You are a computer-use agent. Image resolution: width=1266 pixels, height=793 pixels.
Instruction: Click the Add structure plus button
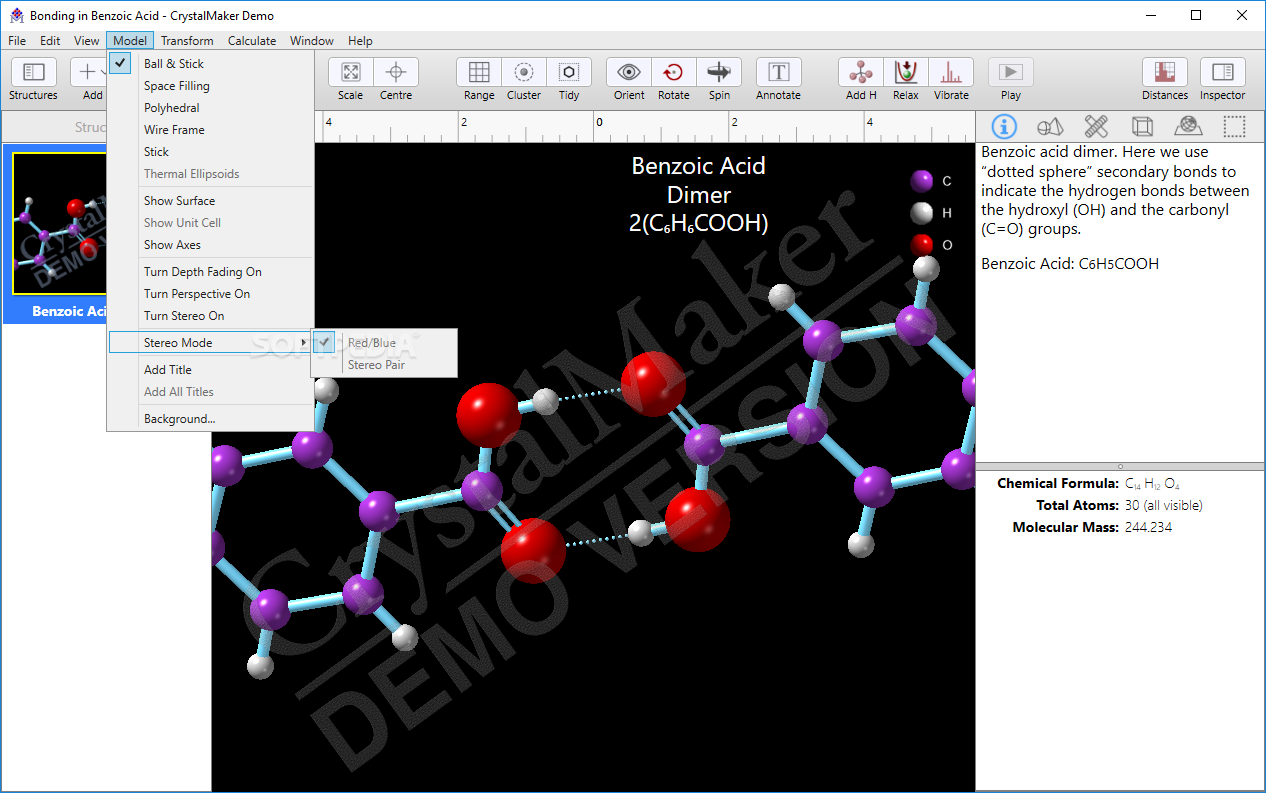(x=88, y=72)
